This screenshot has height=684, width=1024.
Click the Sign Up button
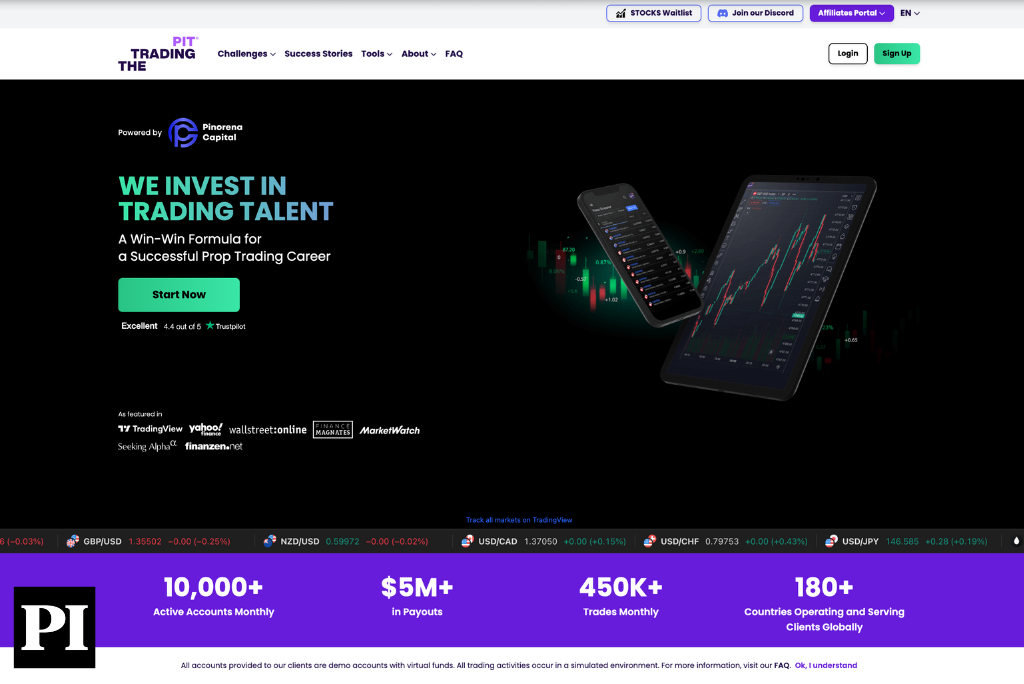[897, 54]
